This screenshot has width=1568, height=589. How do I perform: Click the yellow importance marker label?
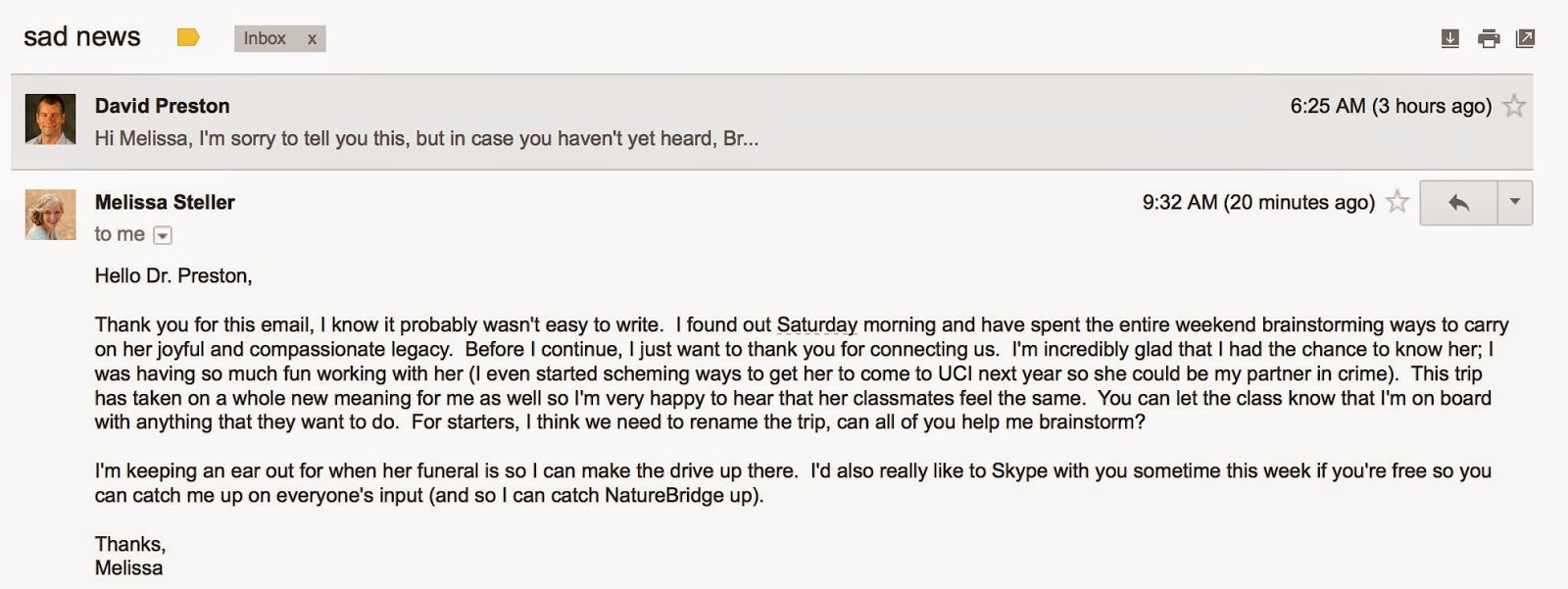coord(188,38)
